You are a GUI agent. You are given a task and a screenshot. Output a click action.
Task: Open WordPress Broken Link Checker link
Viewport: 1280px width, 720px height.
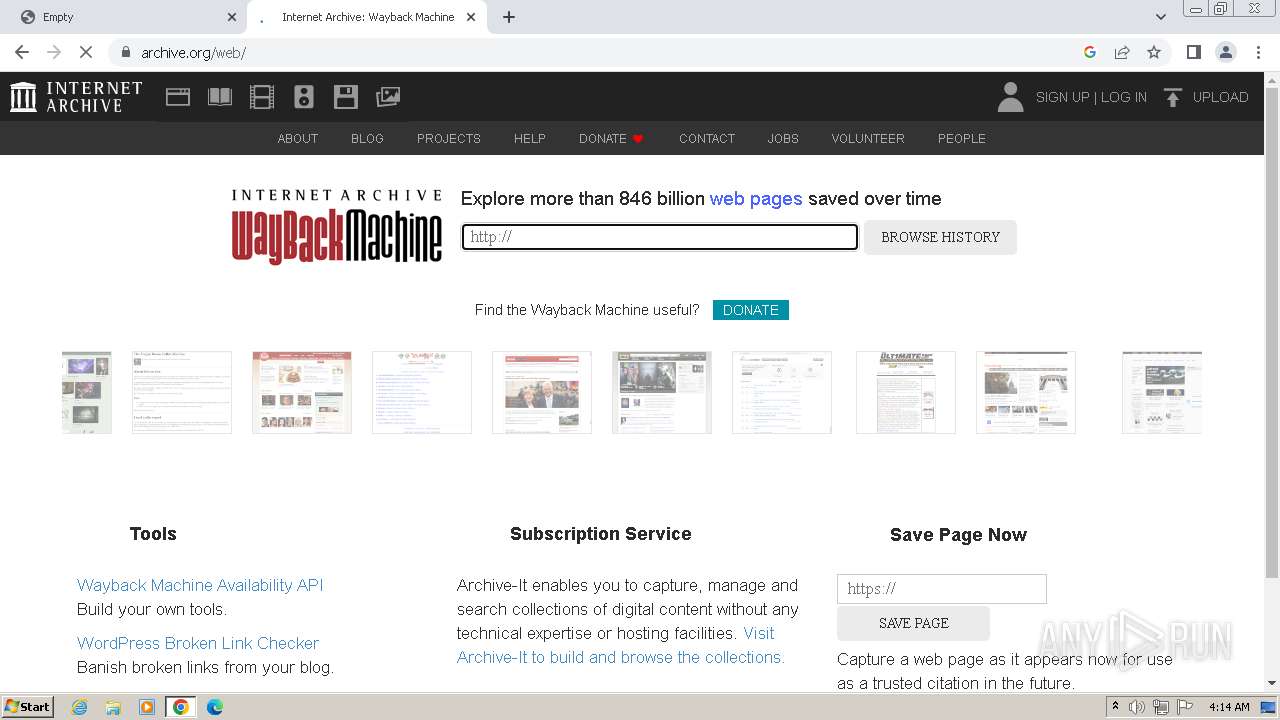click(198, 643)
